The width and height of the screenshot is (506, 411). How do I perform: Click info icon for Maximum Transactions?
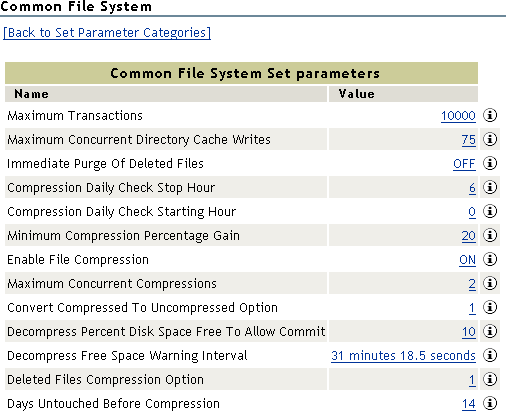coord(490,115)
